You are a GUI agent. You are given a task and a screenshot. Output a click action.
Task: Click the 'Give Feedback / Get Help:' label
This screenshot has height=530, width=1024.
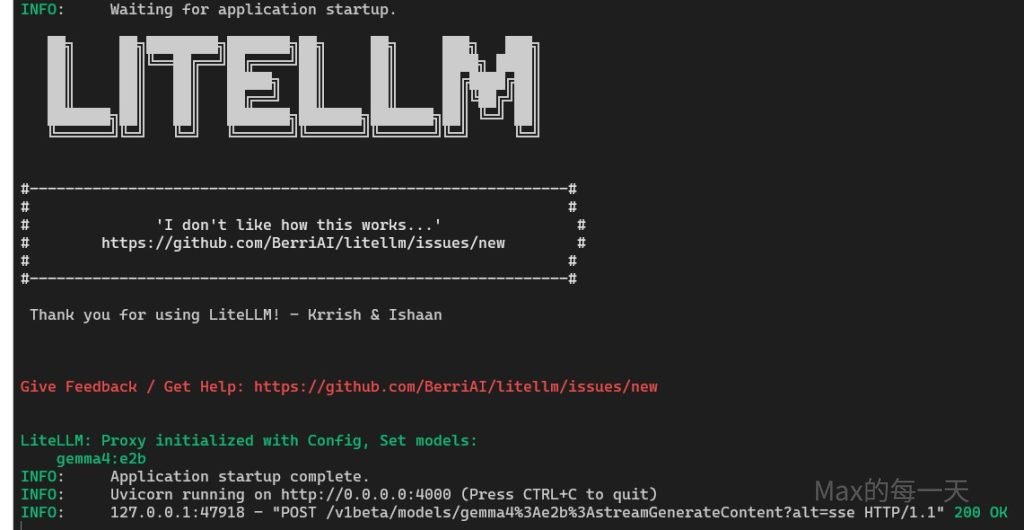(x=133, y=386)
